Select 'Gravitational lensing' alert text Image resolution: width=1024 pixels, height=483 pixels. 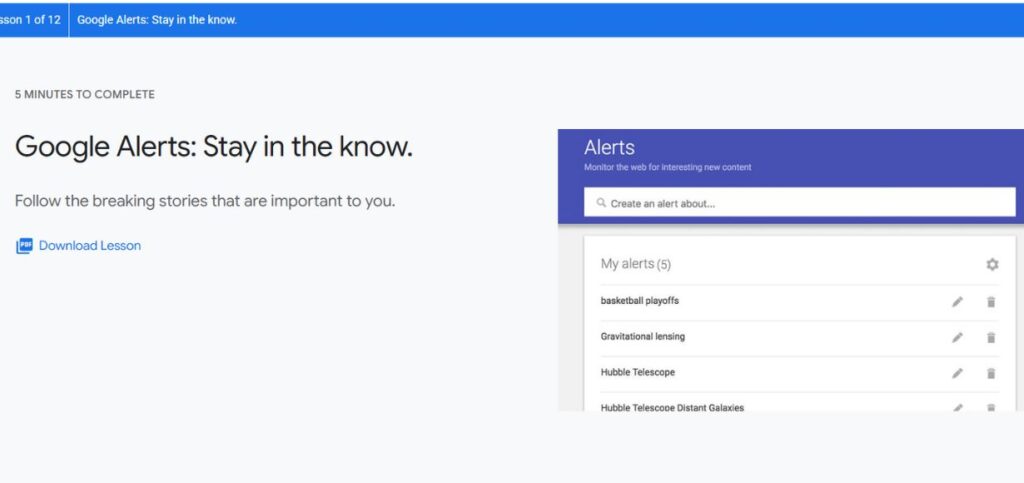643,337
